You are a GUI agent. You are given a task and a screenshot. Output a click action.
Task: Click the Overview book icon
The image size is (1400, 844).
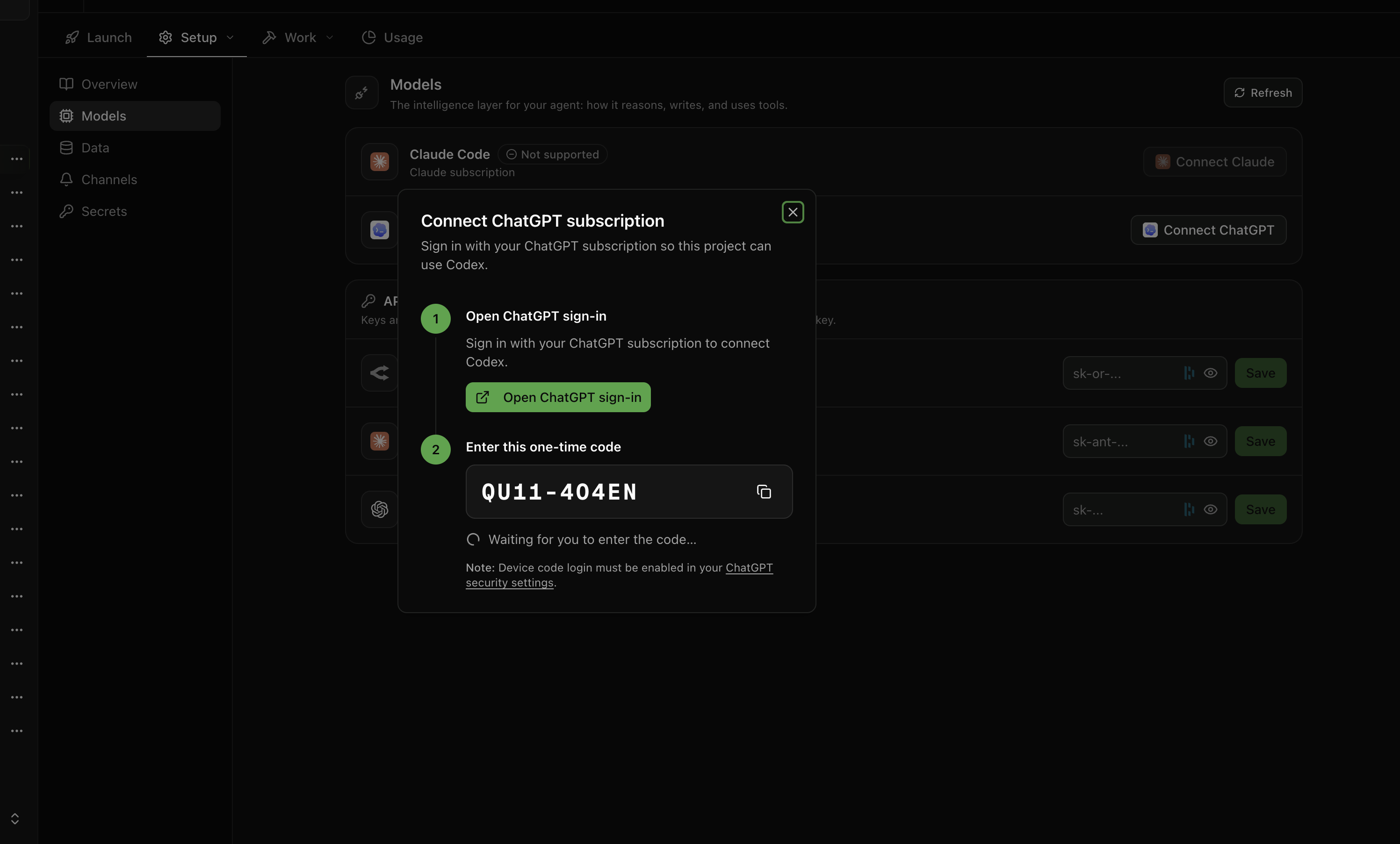66,84
